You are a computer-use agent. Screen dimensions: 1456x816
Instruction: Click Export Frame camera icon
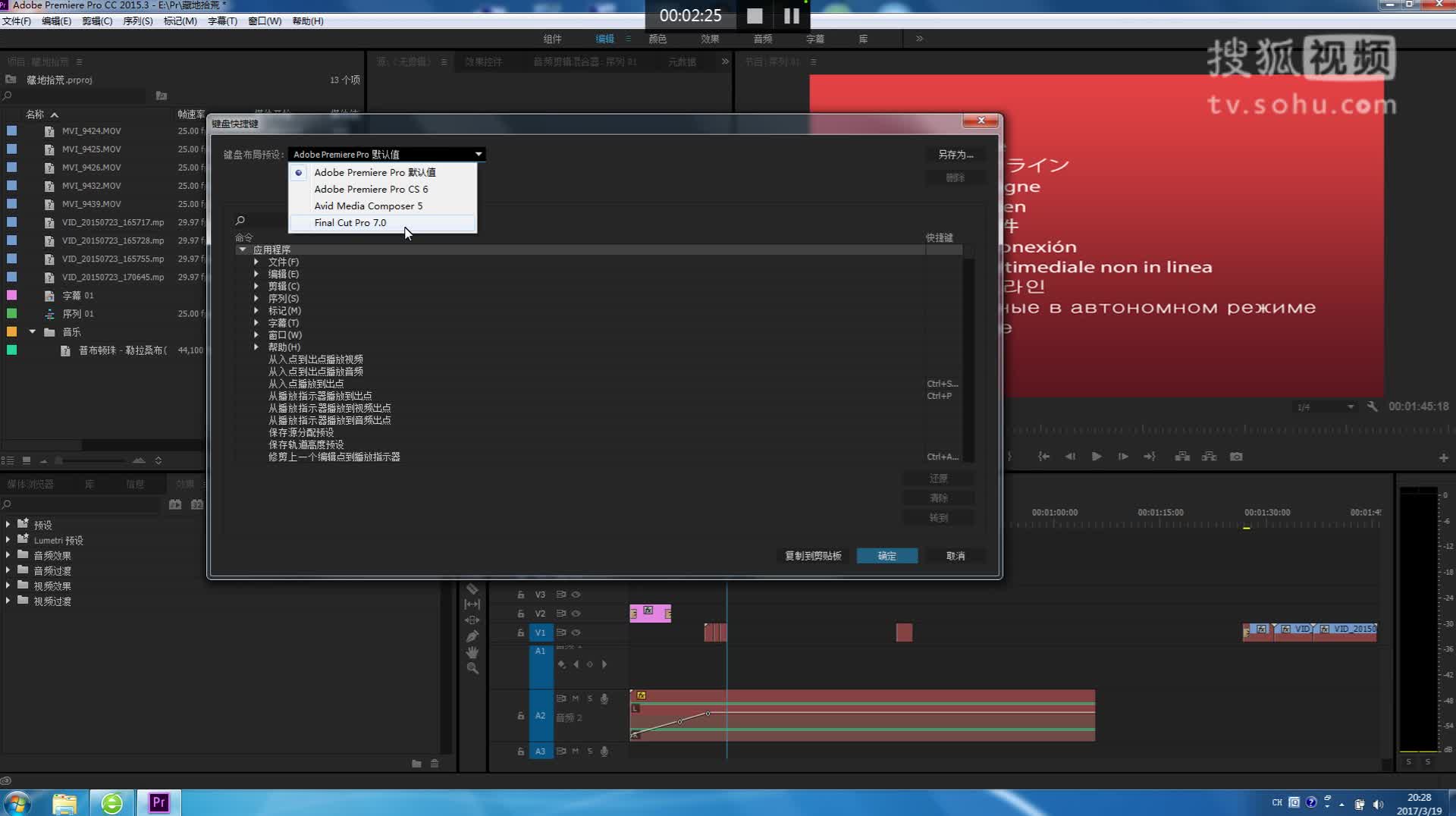point(1236,457)
